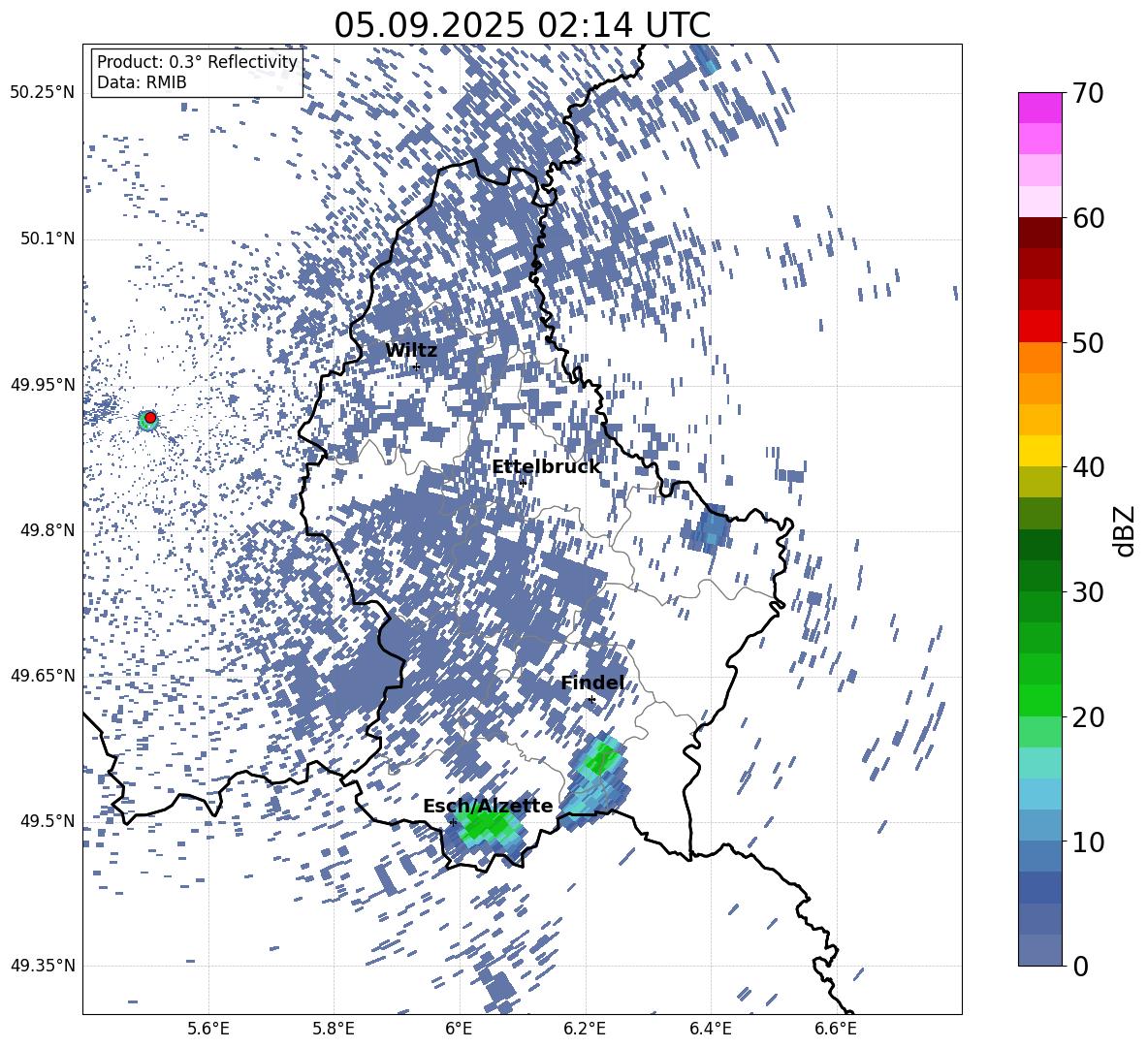The height and width of the screenshot is (1048, 1148).
Task: Click the 6°E longitude label
Action: click(x=459, y=1029)
